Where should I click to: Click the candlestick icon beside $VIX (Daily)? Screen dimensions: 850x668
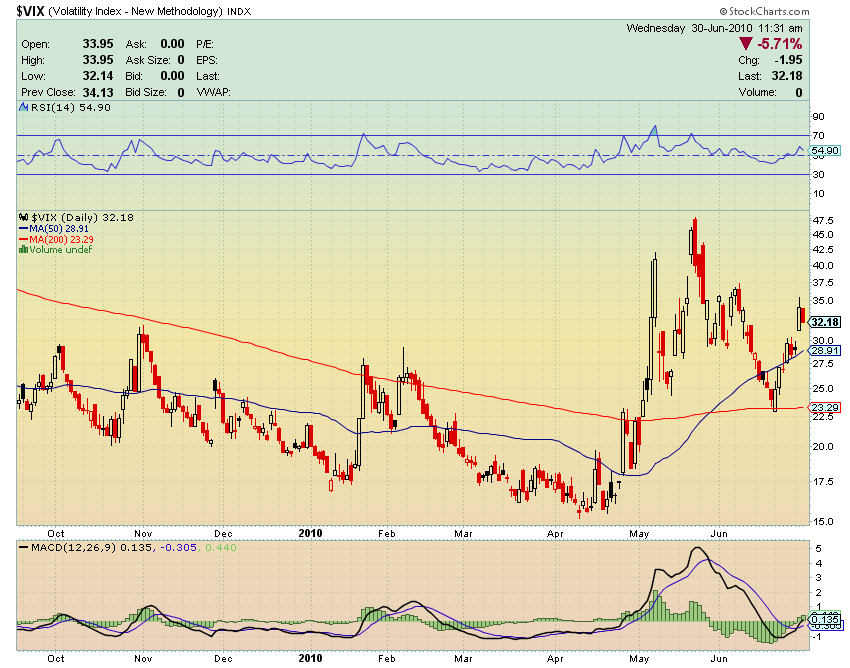(x=24, y=217)
